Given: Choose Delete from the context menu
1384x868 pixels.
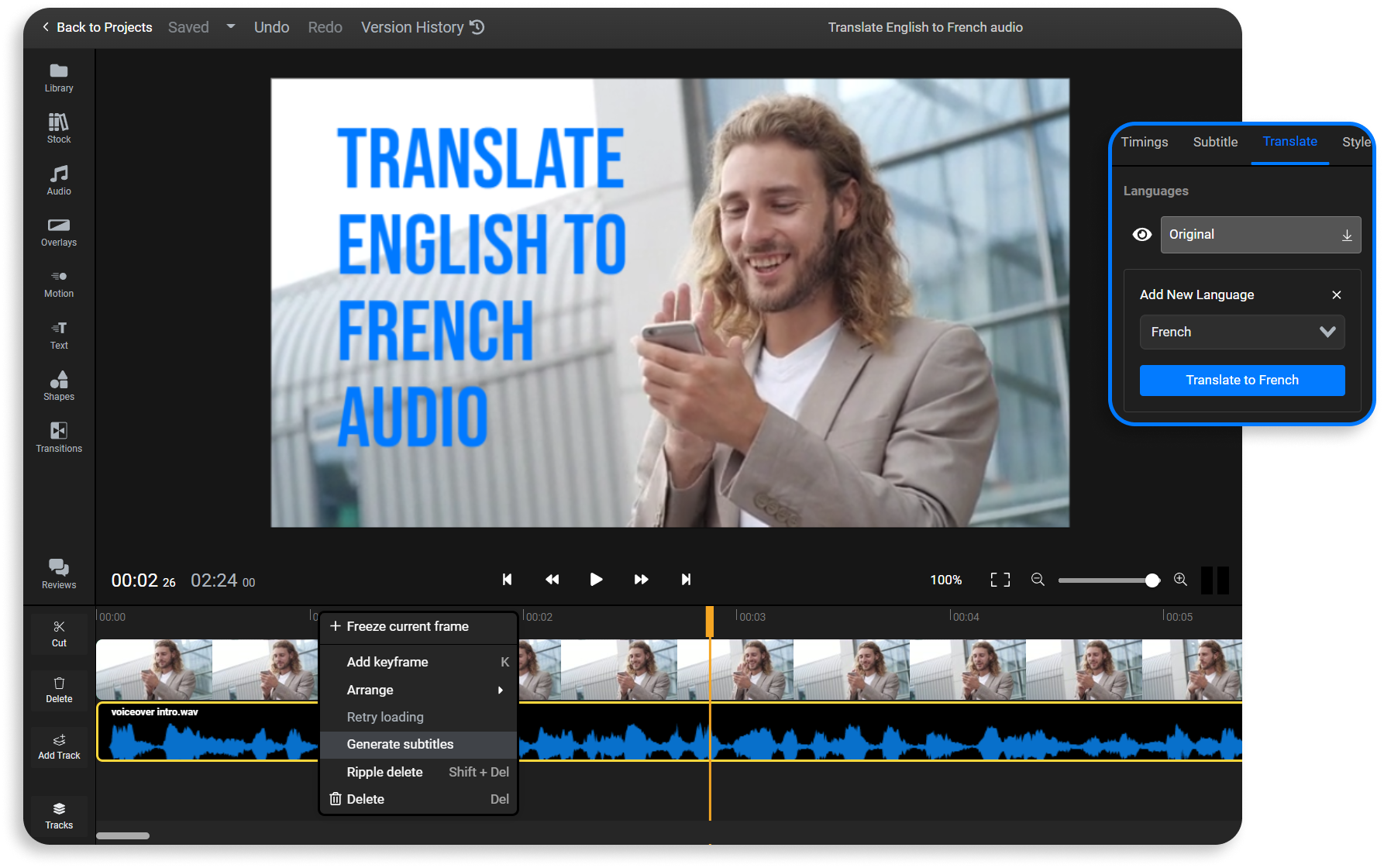Looking at the screenshot, I should (418, 799).
